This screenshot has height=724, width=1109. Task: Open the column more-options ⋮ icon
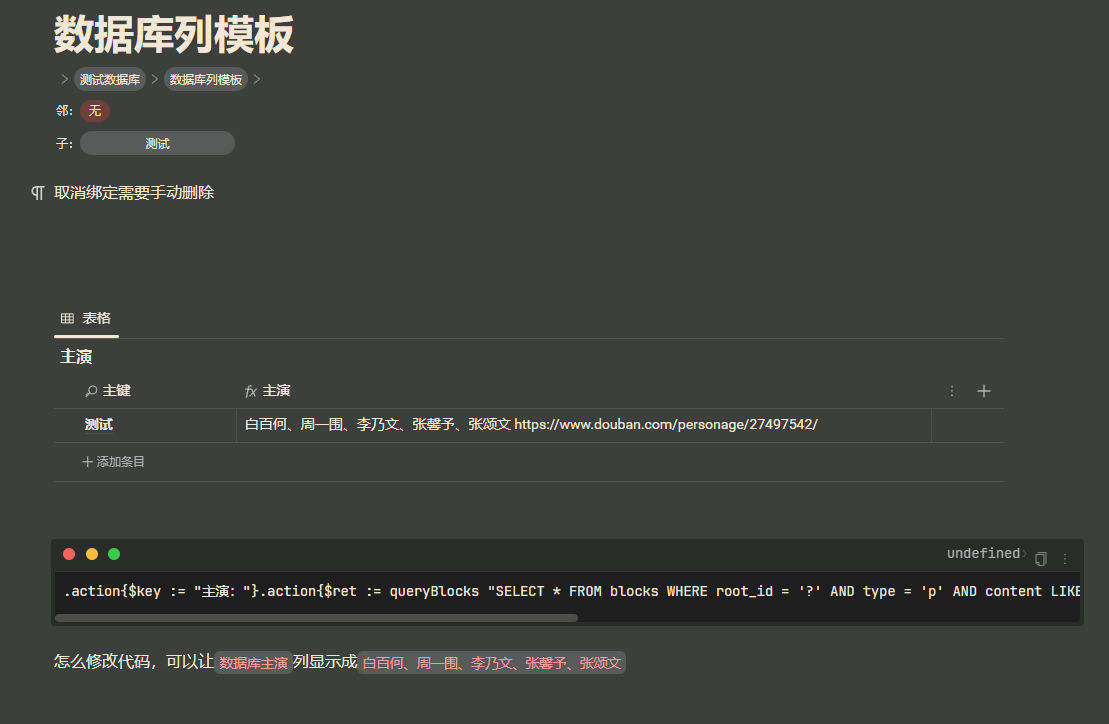point(951,391)
